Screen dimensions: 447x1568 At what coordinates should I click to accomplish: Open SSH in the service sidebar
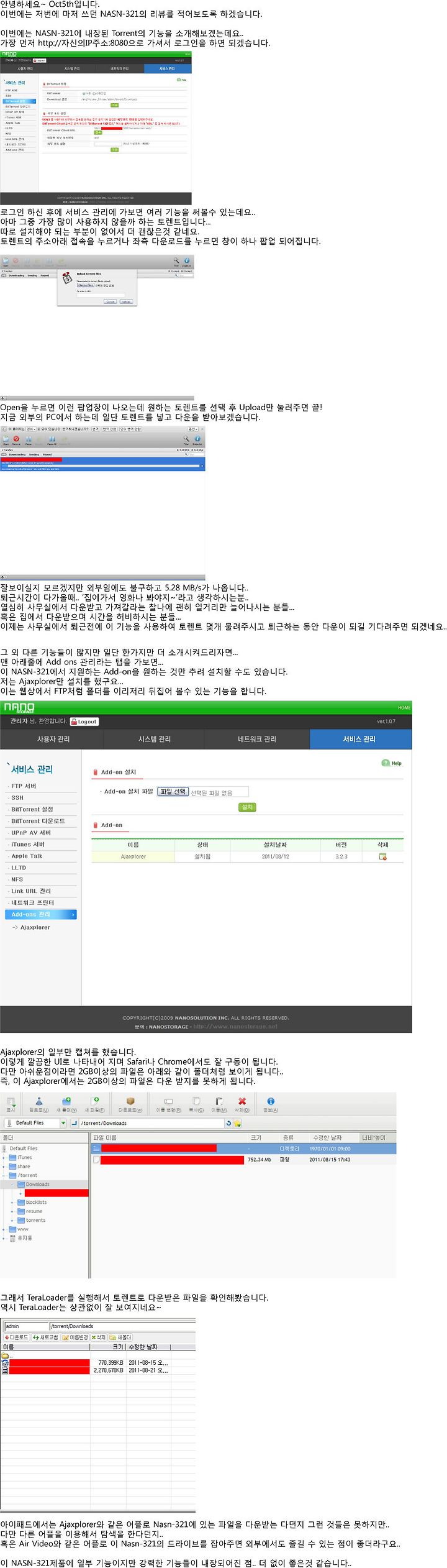pos(17,797)
